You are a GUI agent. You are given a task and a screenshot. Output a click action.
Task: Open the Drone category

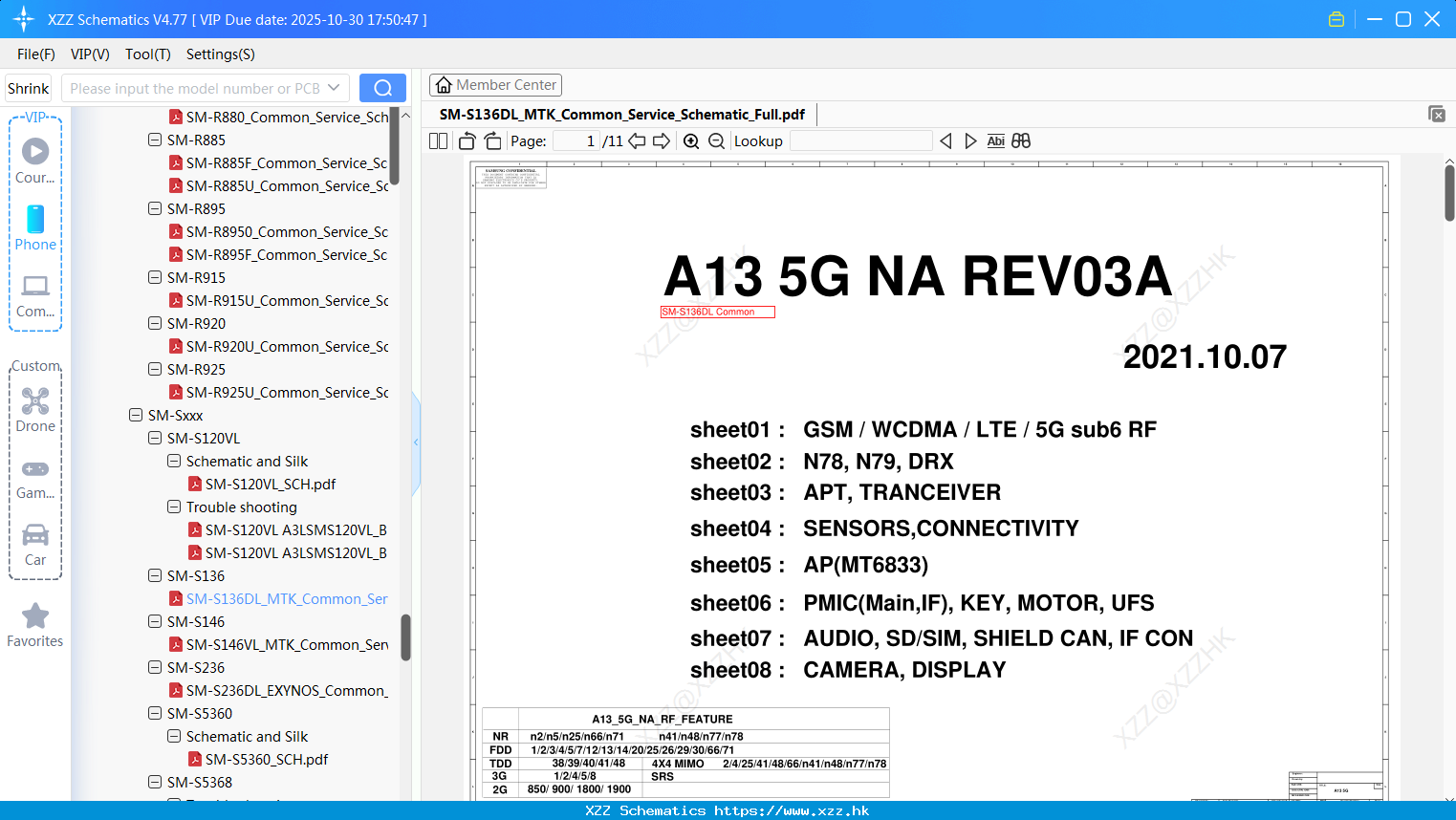coord(35,409)
